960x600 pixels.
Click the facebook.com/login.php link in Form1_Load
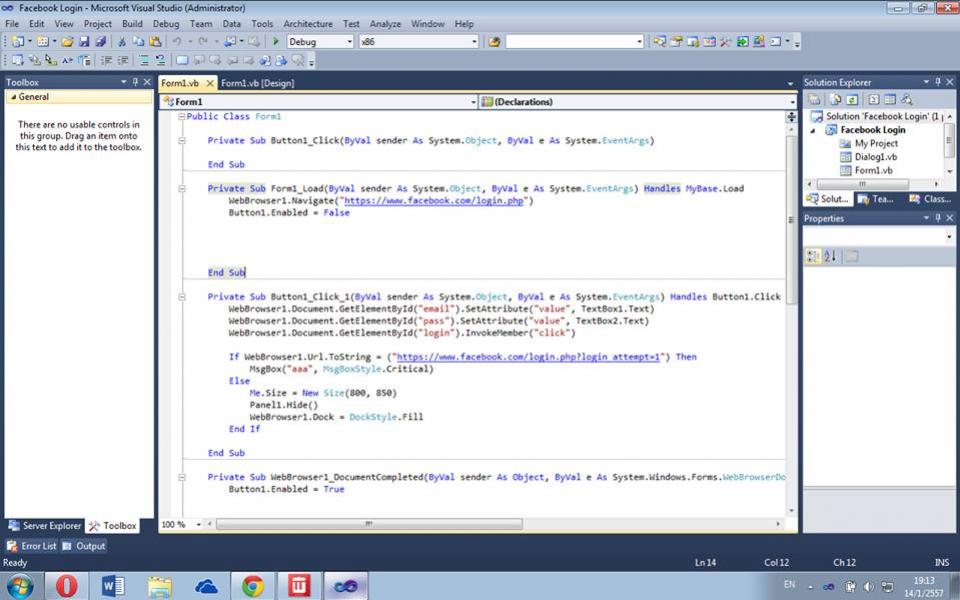[433, 201]
